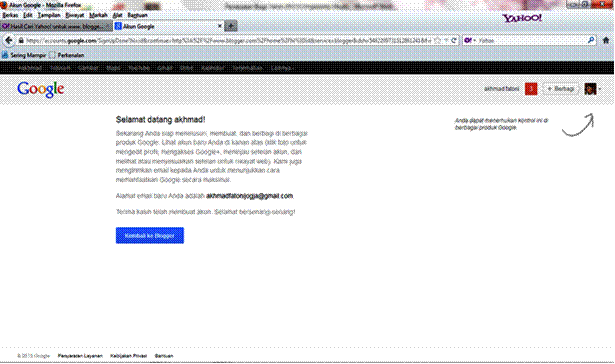The width and height of the screenshot is (615, 364).
Task: Open the Kebijakan Privasi footer link
Action: (x=129, y=356)
